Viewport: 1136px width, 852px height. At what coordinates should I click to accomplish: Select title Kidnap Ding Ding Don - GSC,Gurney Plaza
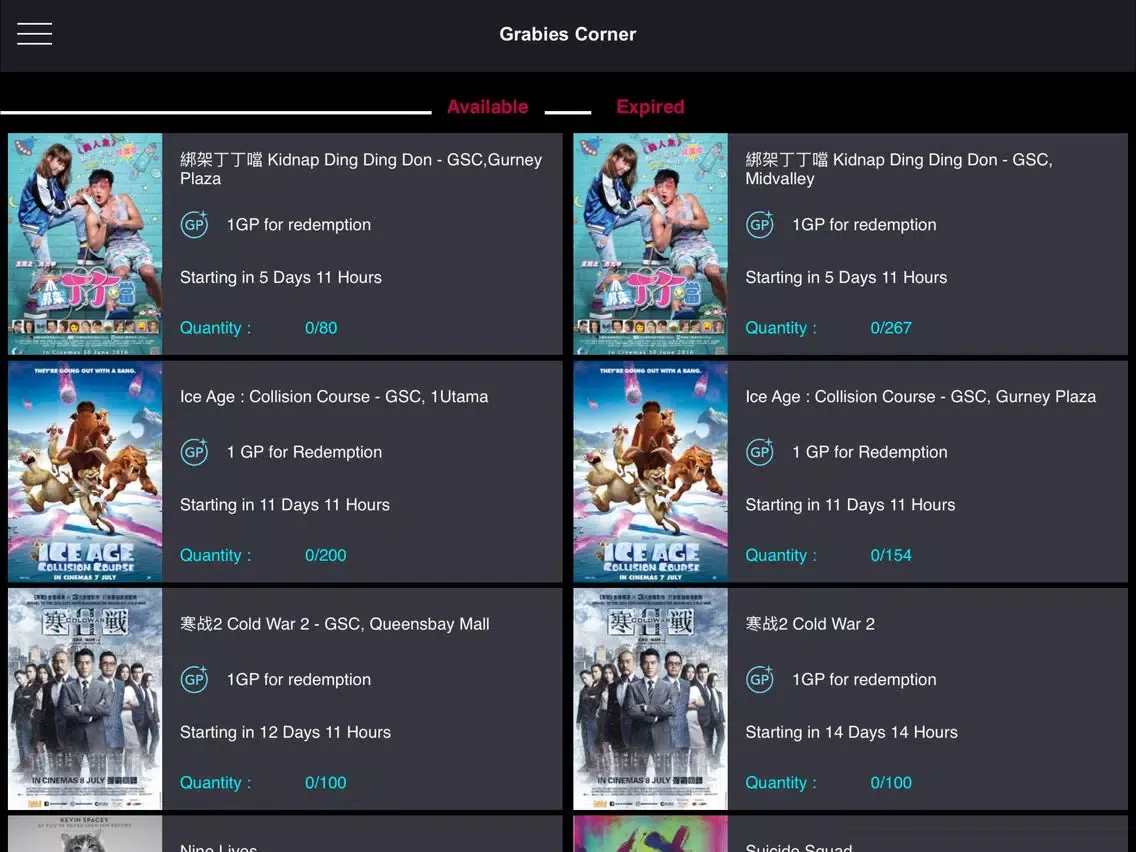[361, 169]
